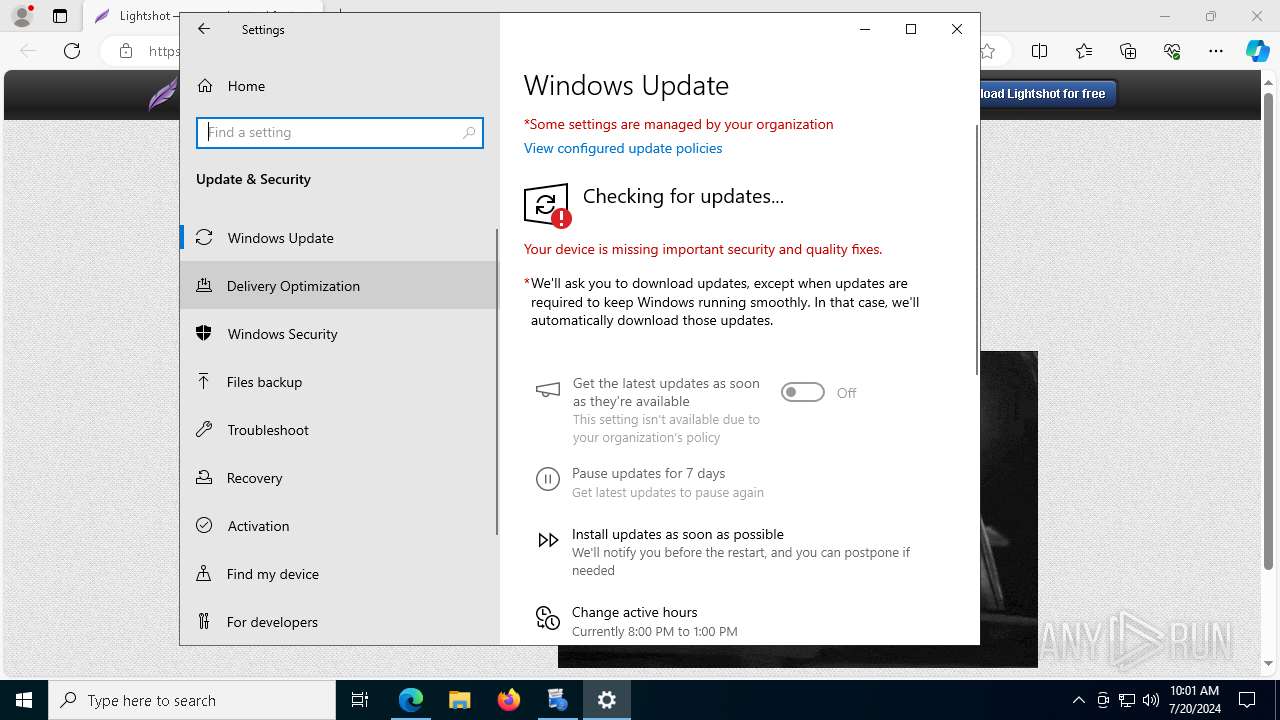Click the magnifier icon in the settings search box
This screenshot has height=720, width=1280.
tap(469, 132)
